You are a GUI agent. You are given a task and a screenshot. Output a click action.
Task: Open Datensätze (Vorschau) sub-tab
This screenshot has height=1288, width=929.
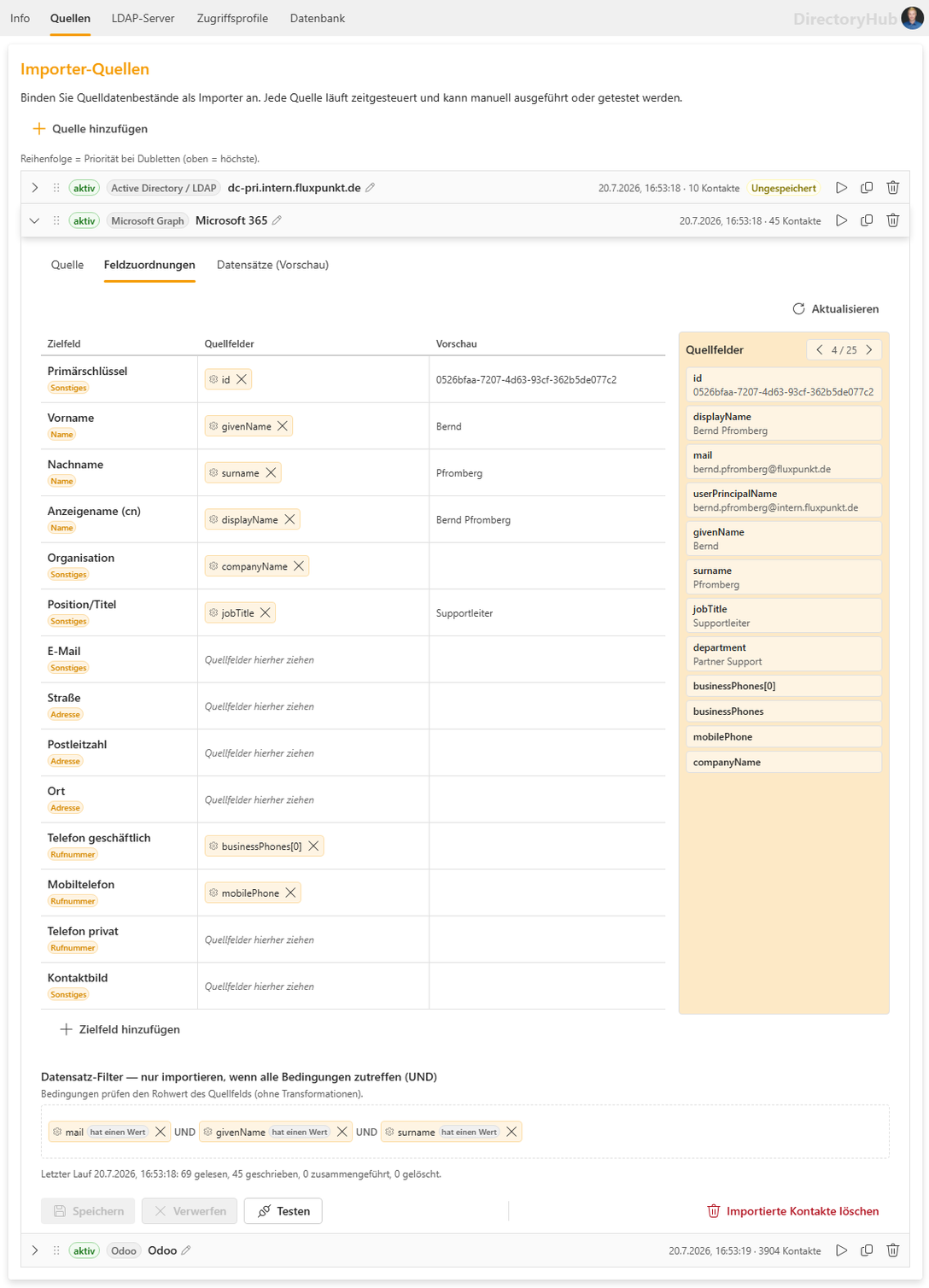pos(272,265)
